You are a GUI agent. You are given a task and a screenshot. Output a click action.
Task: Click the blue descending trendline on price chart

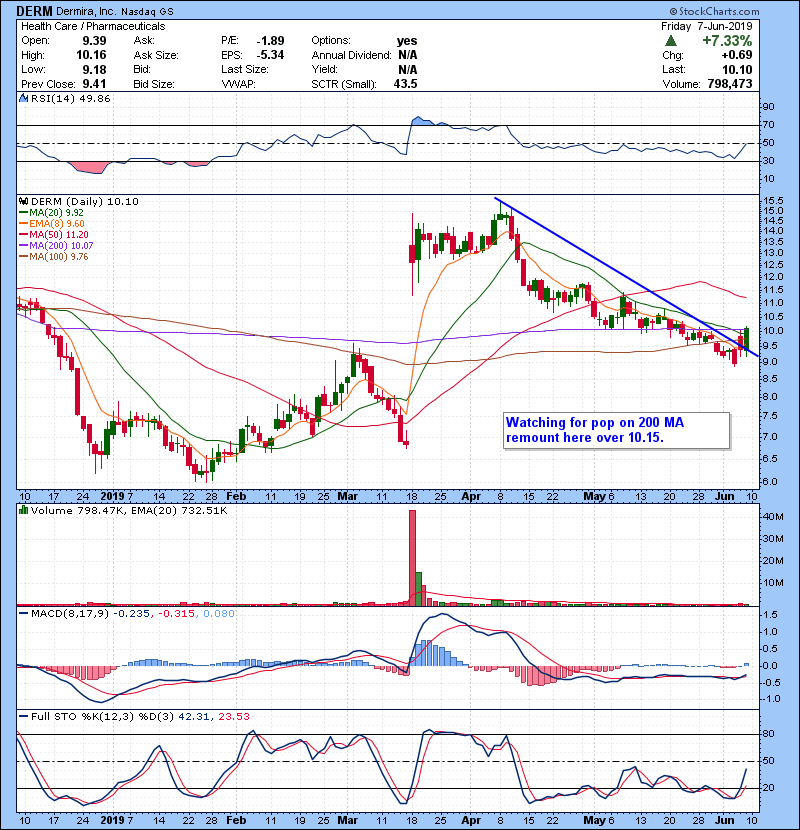click(x=625, y=275)
